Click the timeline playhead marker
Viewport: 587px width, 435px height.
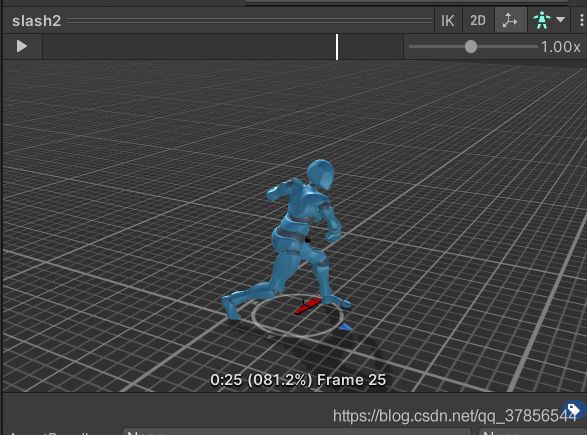(x=337, y=47)
